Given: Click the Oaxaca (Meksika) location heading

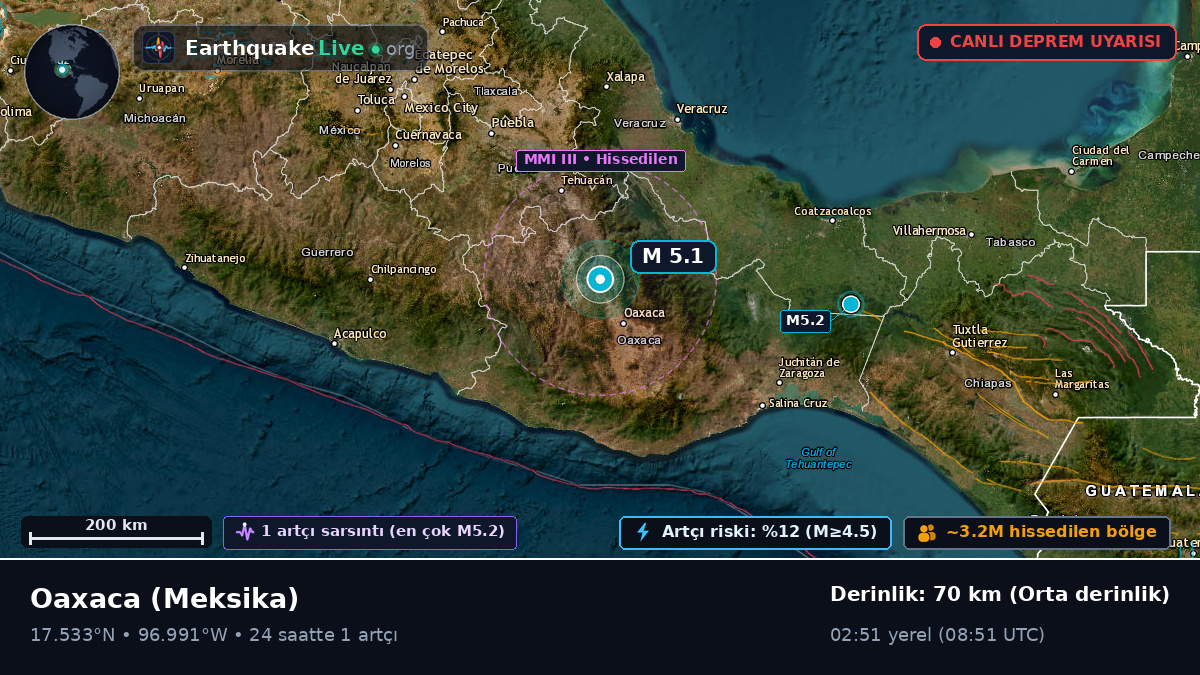Looking at the screenshot, I should (x=164, y=599).
